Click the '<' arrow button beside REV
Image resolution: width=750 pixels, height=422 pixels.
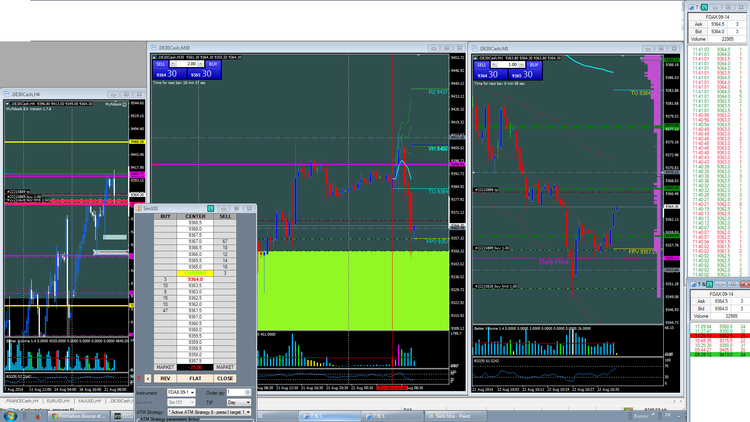click(x=148, y=379)
